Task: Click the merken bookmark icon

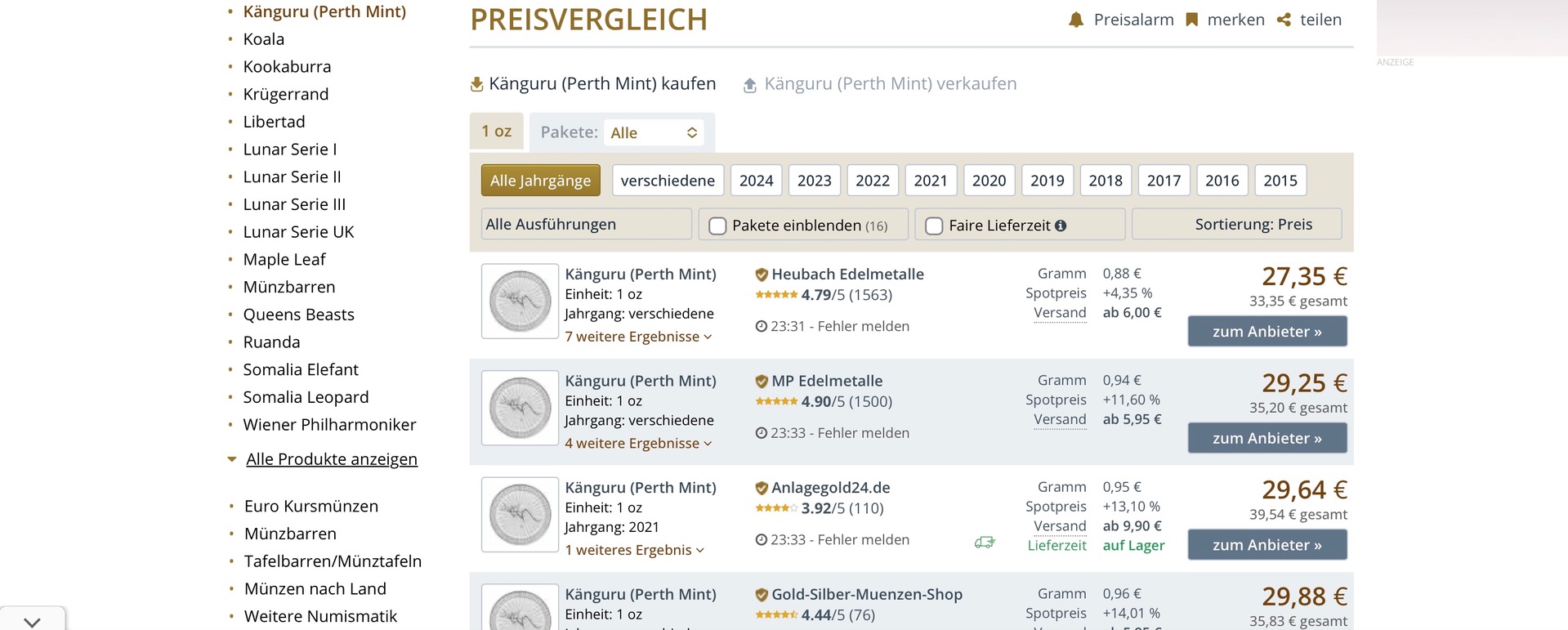Action: point(1192,20)
